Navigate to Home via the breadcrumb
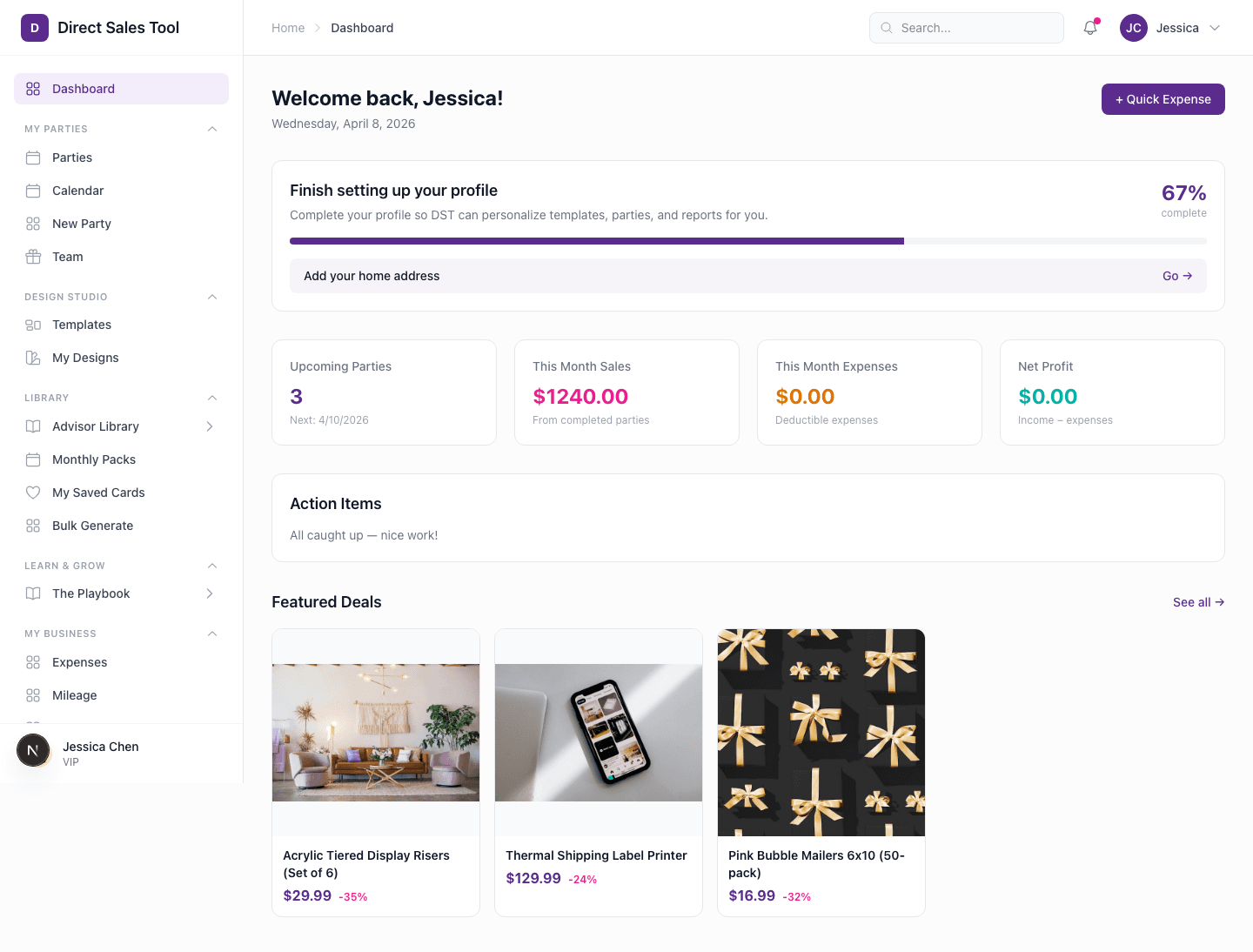Screen dimensions: 1253x952 (288, 28)
